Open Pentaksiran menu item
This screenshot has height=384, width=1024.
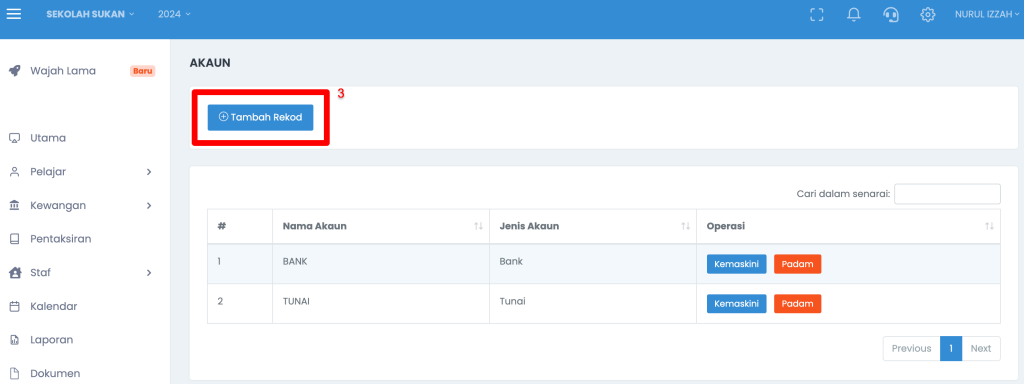[x=61, y=239]
